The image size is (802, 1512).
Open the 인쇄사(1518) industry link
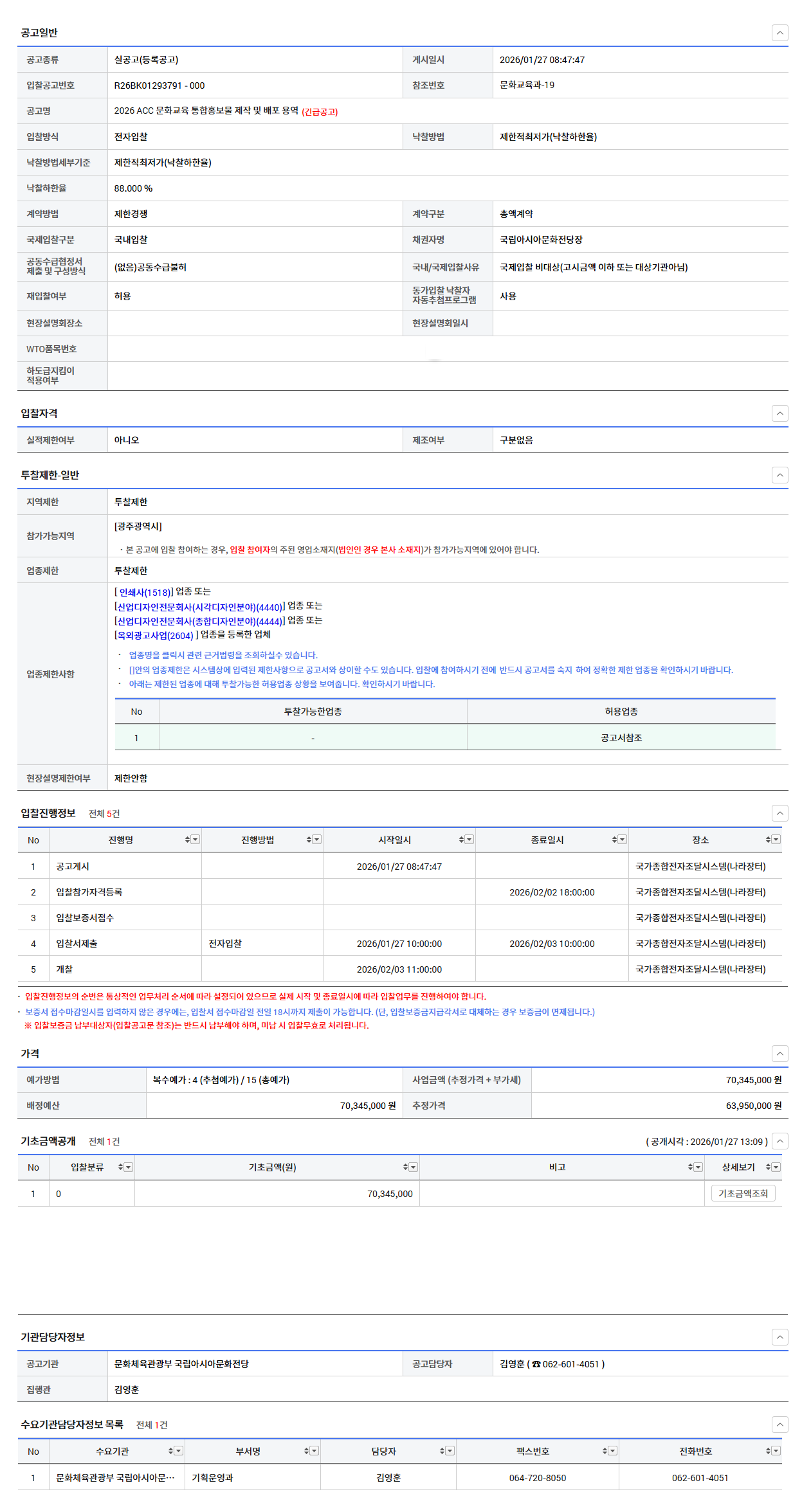click(x=145, y=593)
